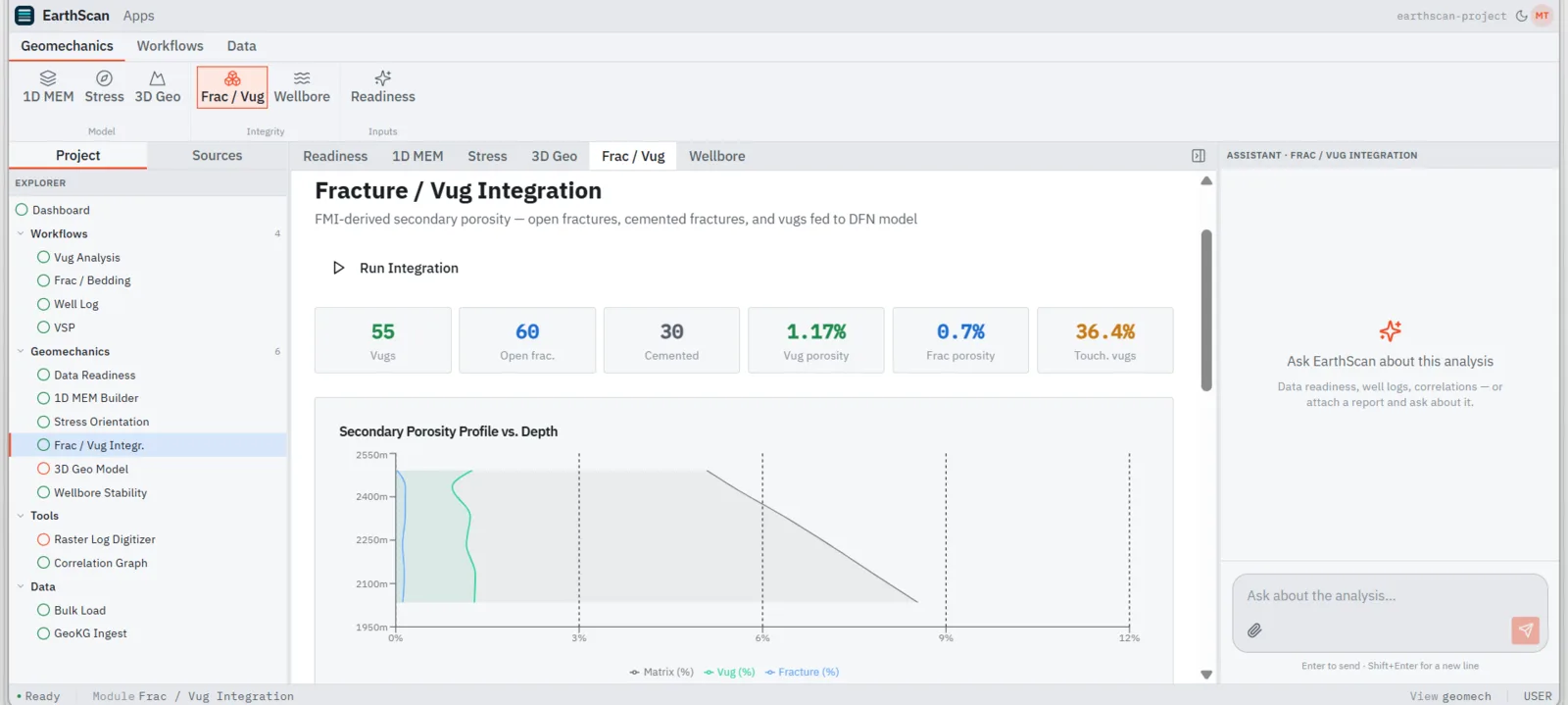Viewport: 1568px width, 705px height.
Task: Switch to dark mode moon icon
Action: click(1522, 16)
